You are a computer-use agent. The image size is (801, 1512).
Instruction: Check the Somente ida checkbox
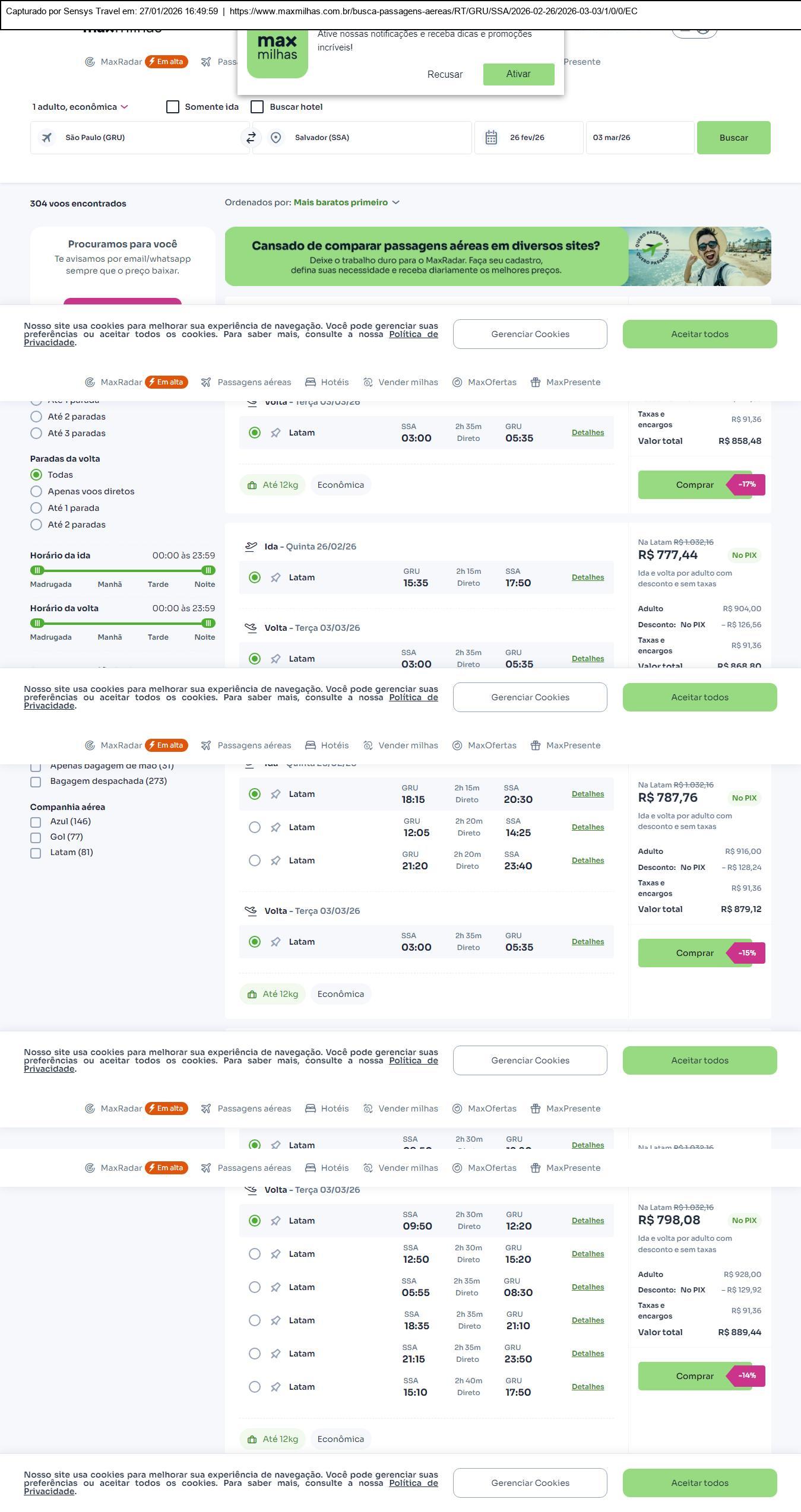(173, 107)
